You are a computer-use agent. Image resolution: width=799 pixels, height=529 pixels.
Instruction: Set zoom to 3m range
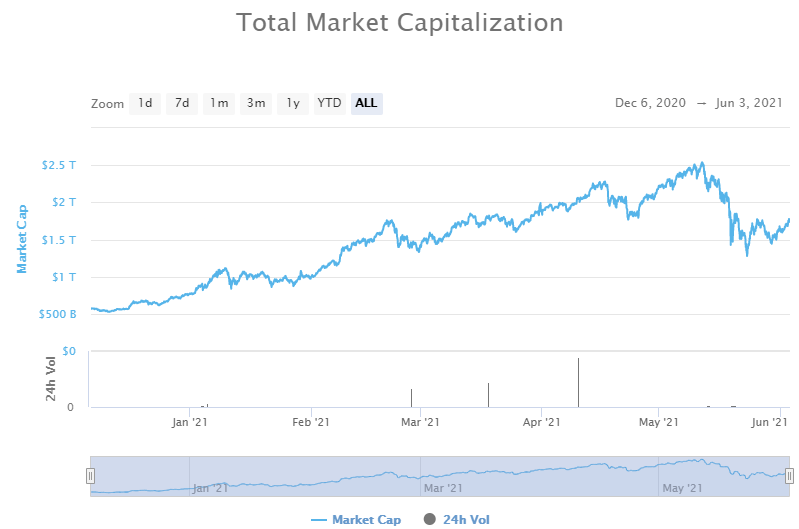coord(256,103)
